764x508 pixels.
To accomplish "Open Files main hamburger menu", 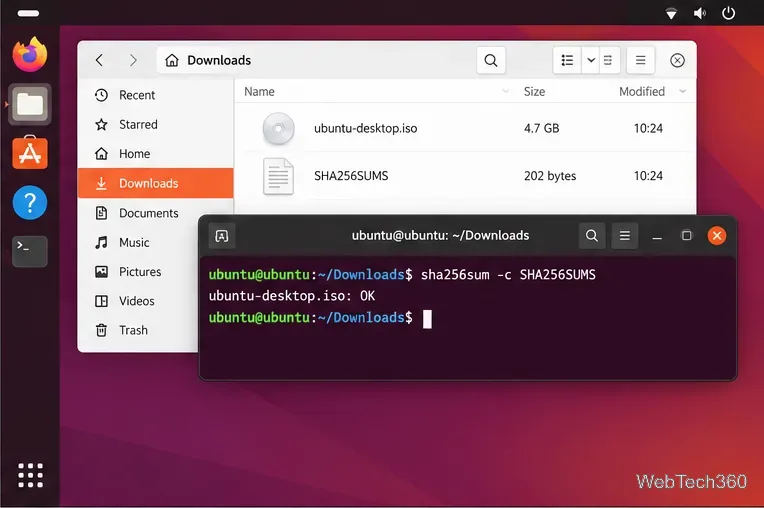I will pyautogui.click(x=640, y=60).
